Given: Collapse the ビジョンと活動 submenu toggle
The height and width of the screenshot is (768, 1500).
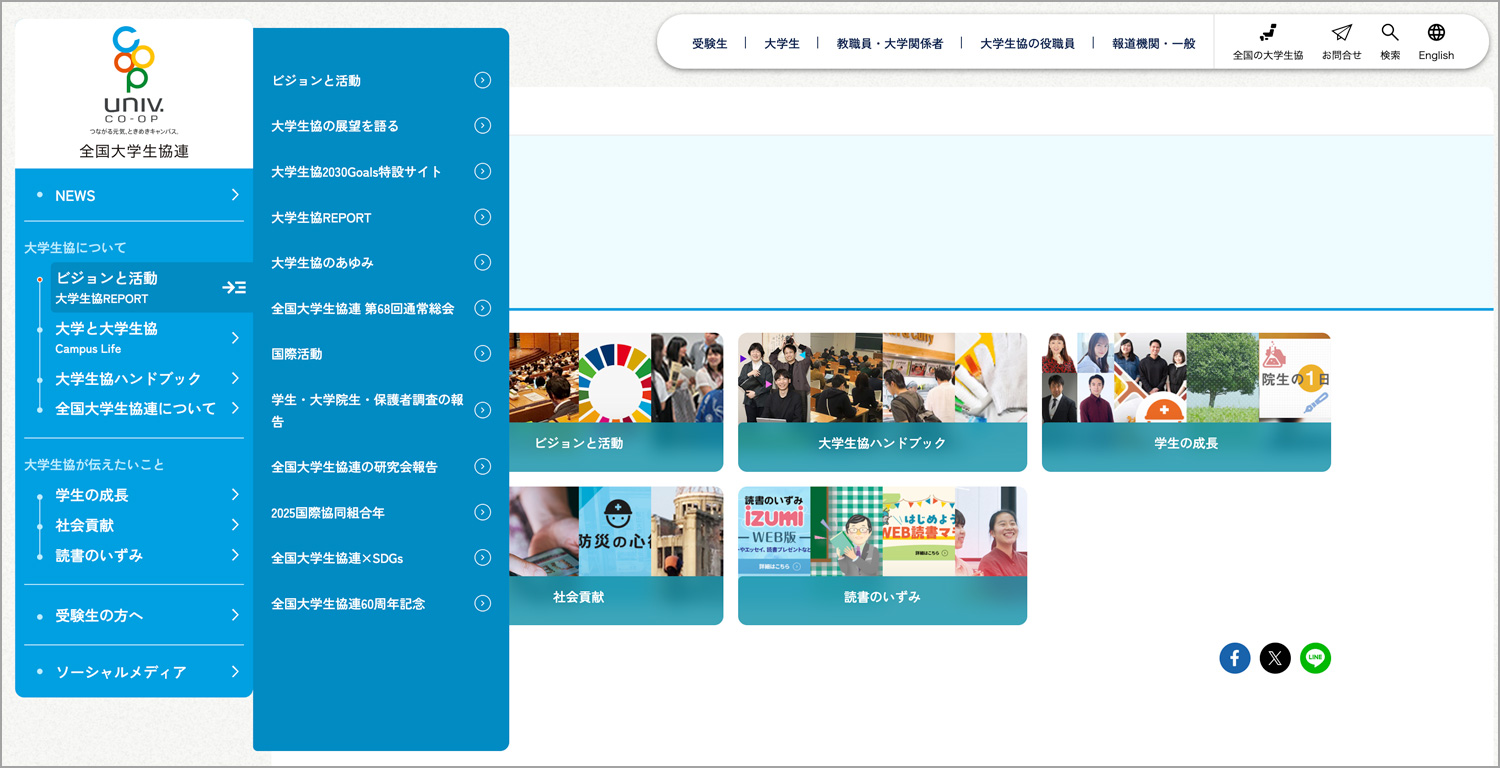Looking at the screenshot, I should [x=234, y=288].
